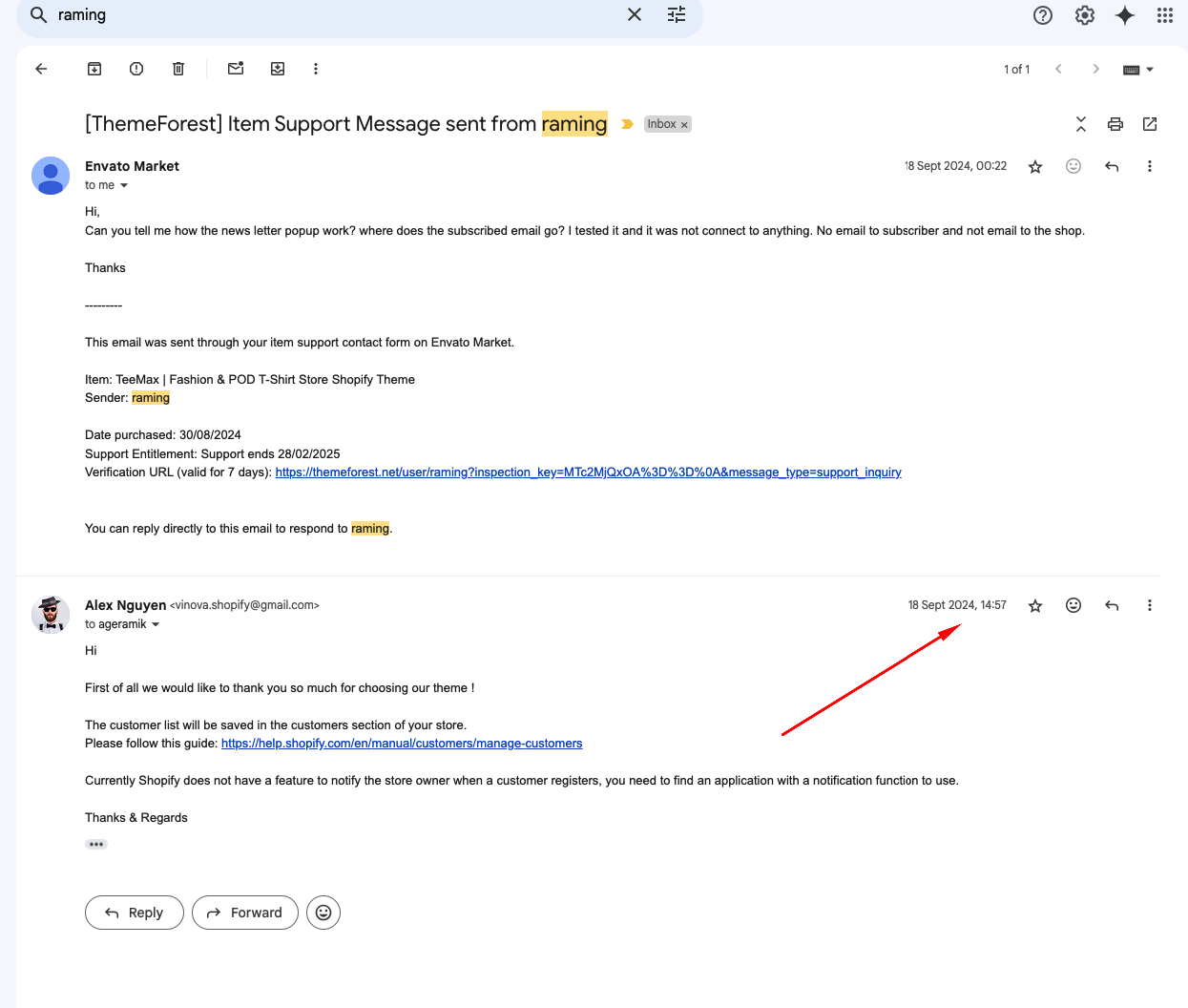The width and height of the screenshot is (1188, 1008).
Task: Go back to search results
Action: pos(41,69)
